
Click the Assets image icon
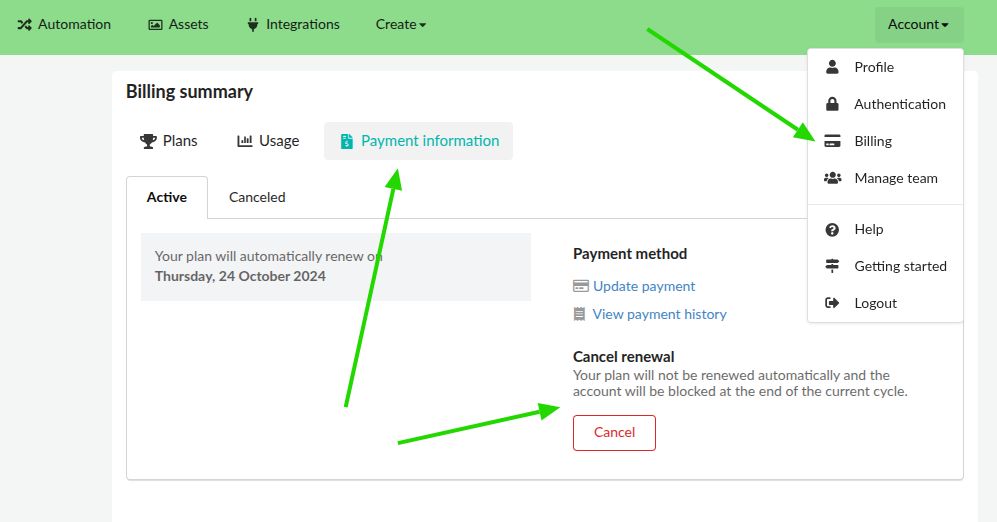point(155,25)
